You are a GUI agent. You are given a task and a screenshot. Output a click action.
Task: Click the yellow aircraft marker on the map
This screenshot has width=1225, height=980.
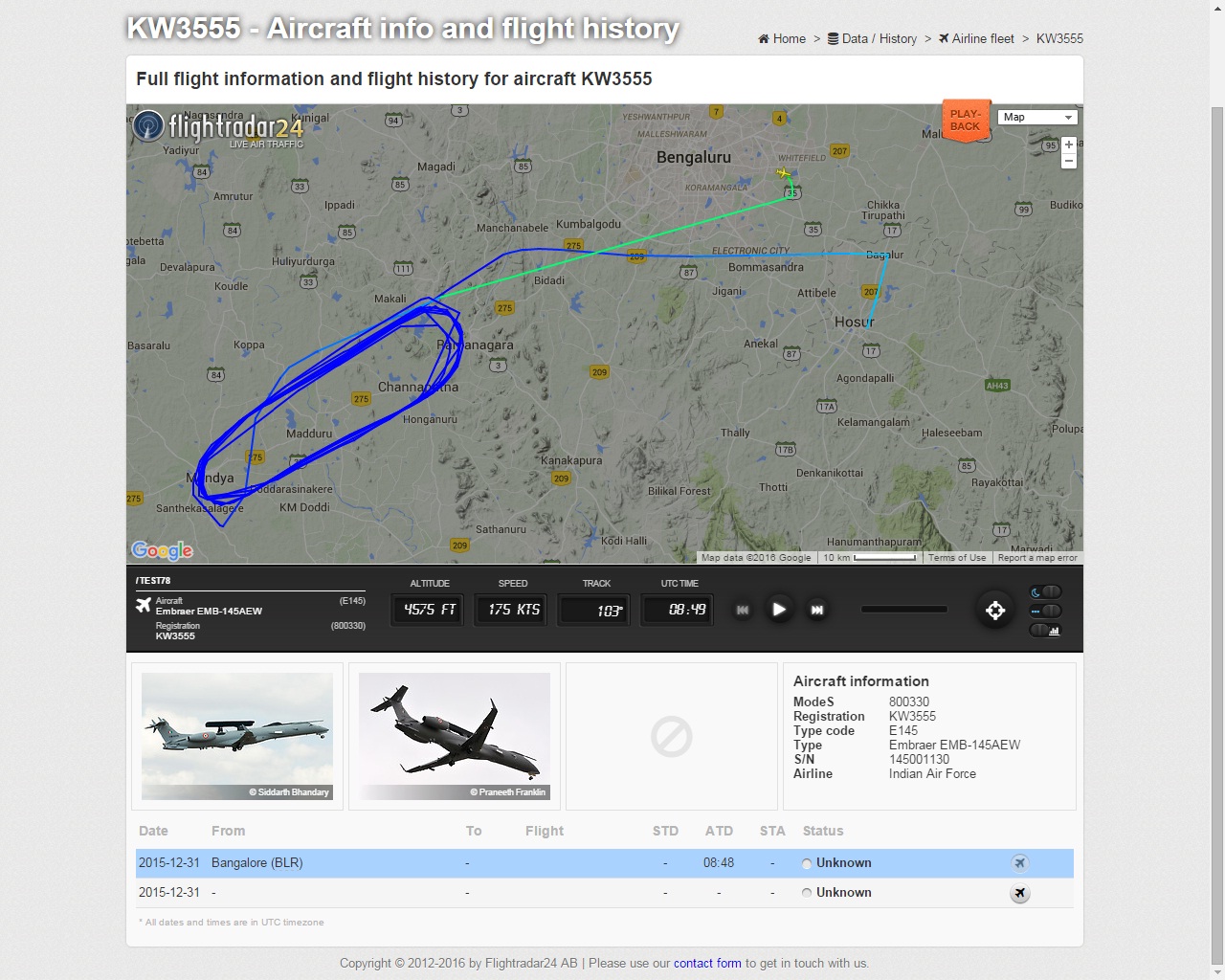(784, 173)
